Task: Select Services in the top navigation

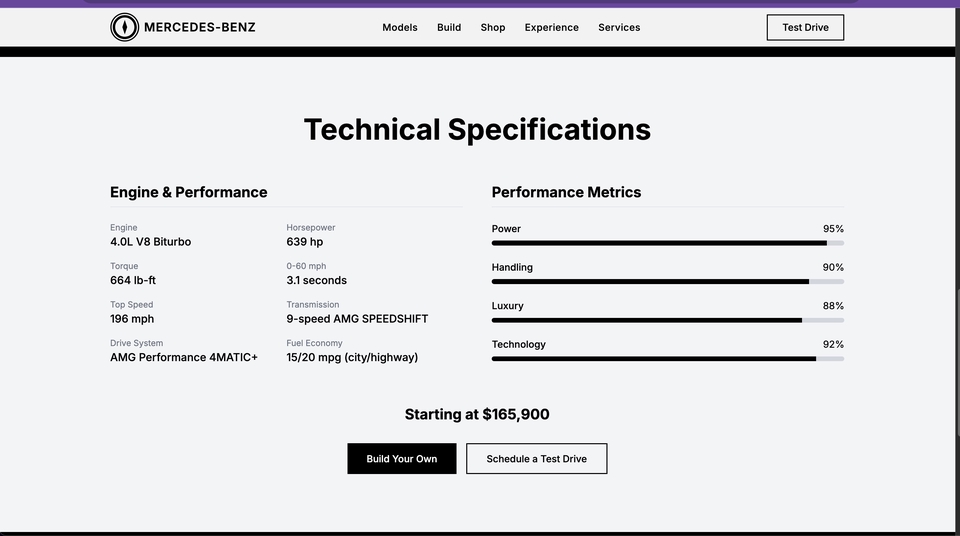Action: [x=619, y=28]
